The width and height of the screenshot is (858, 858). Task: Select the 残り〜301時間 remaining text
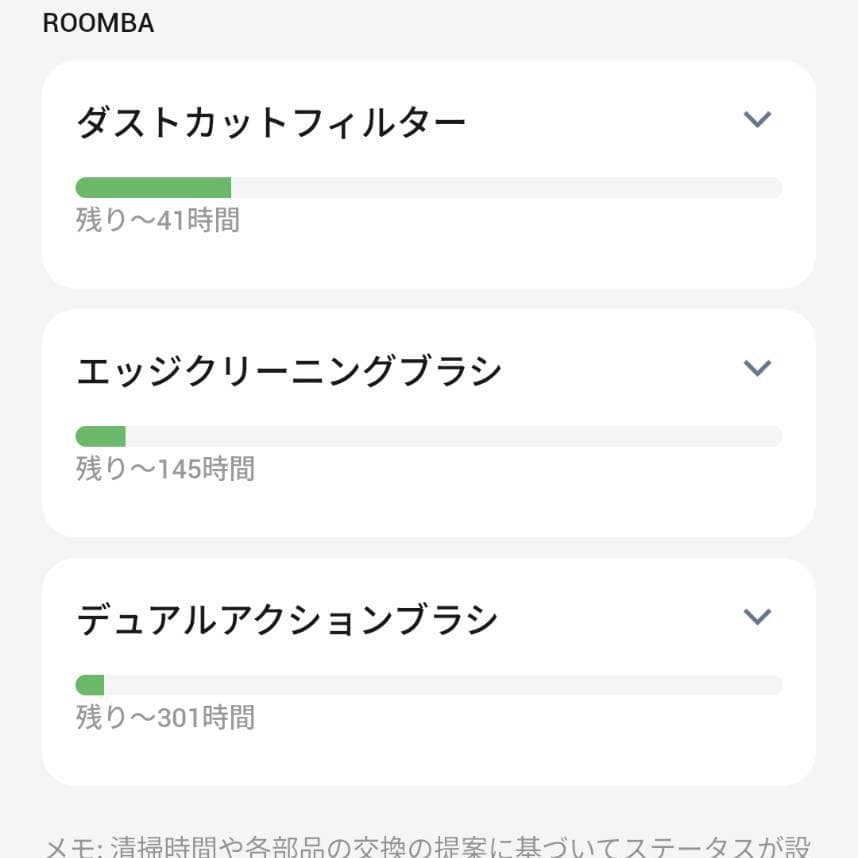point(165,717)
